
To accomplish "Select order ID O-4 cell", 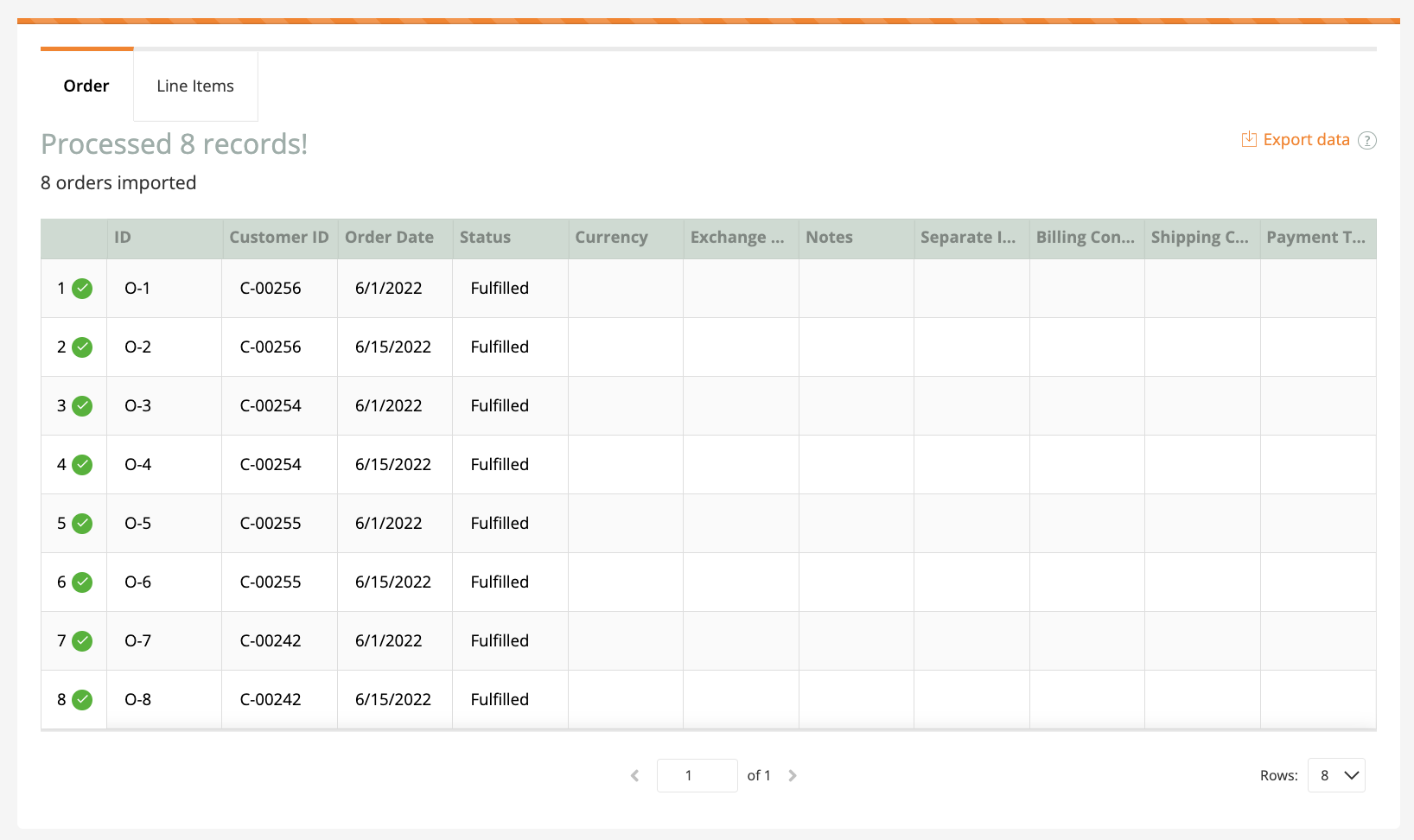I will 164,465.
